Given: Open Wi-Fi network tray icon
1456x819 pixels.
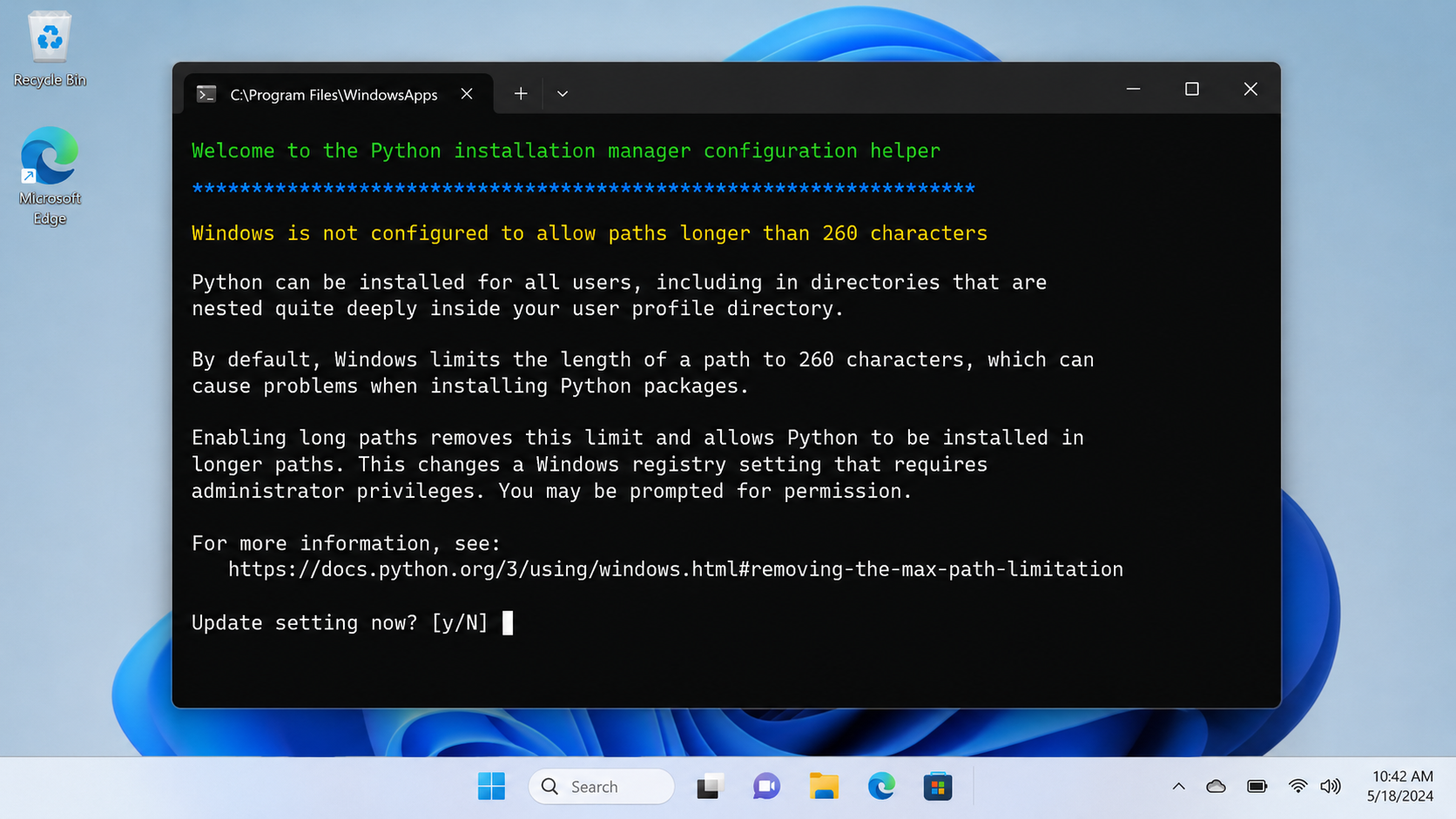Looking at the screenshot, I should click(1298, 786).
